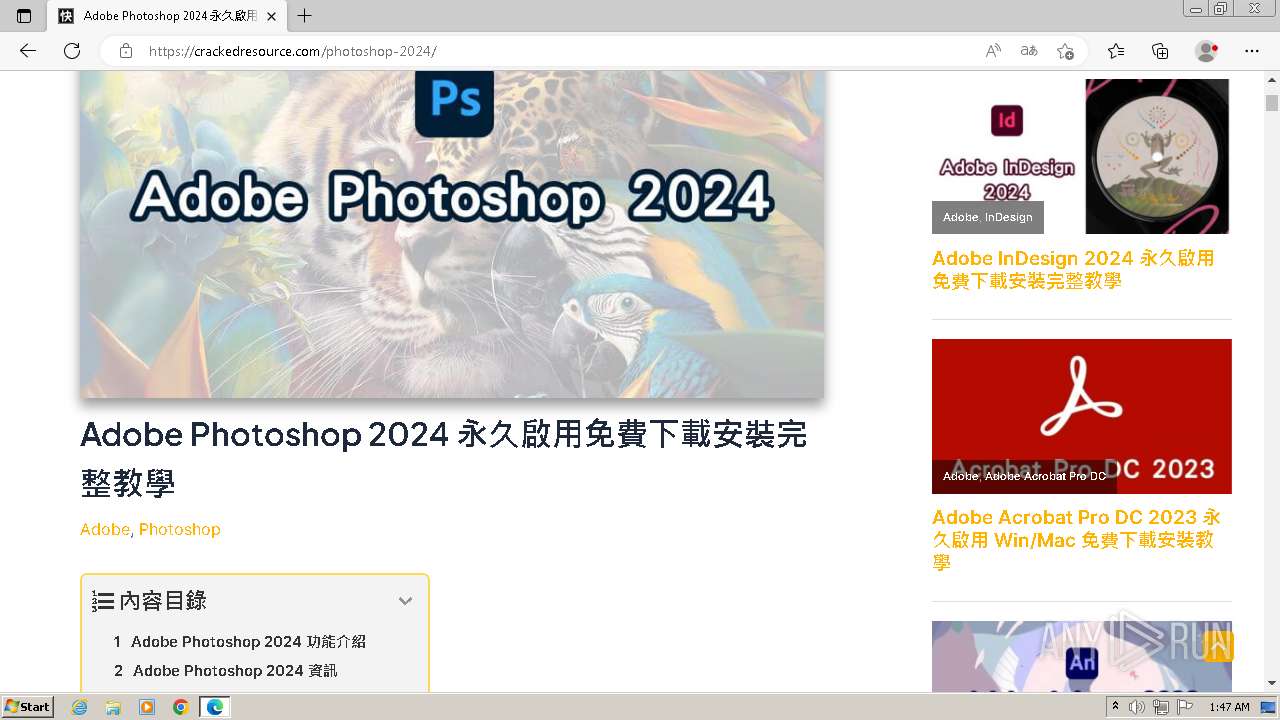Viewport: 1280px width, 720px height.
Task: Open media player taskbar icon
Action: 147,707
